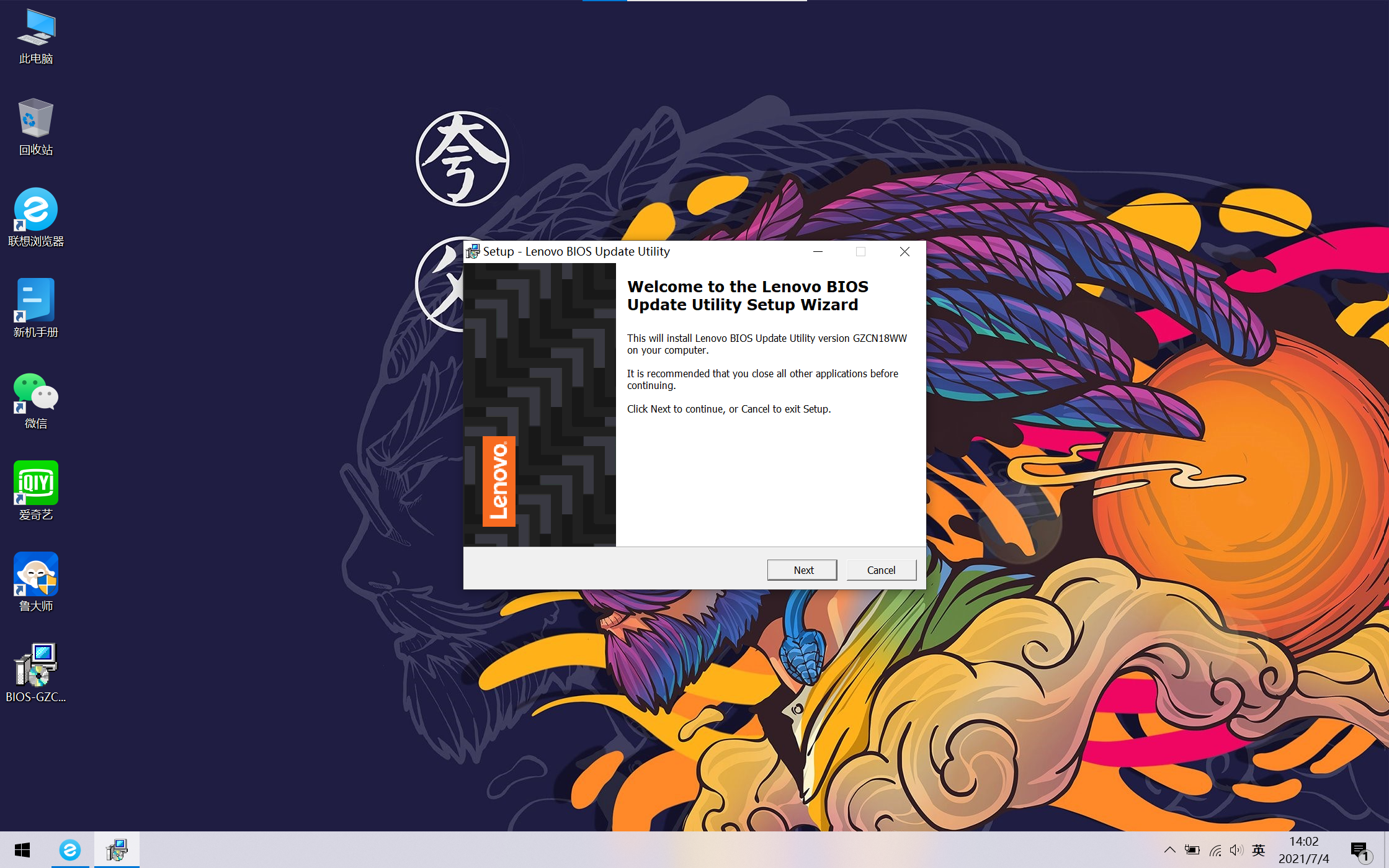Switch input language via 英 indicator
The width and height of the screenshot is (1389, 868).
point(1258,850)
